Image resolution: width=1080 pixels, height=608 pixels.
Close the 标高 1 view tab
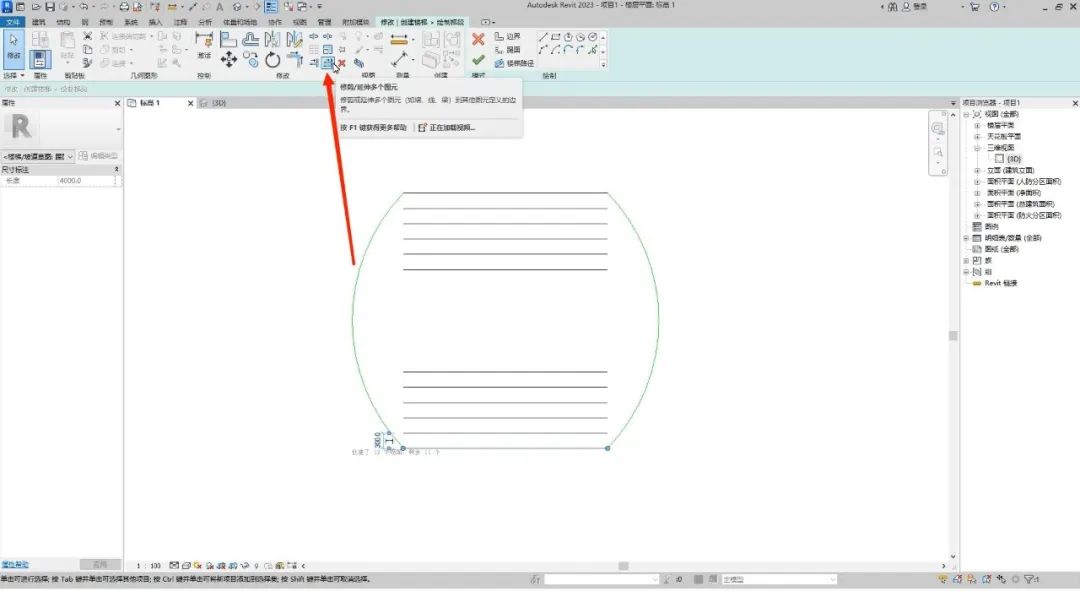(x=191, y=103)
